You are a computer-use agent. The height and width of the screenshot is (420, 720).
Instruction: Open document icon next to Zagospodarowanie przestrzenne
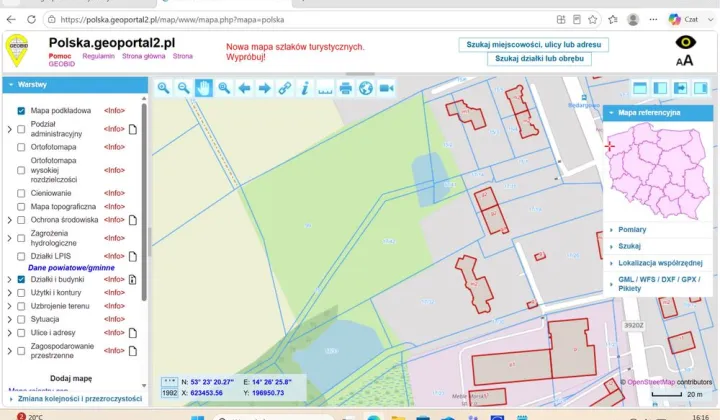(133, 351)
